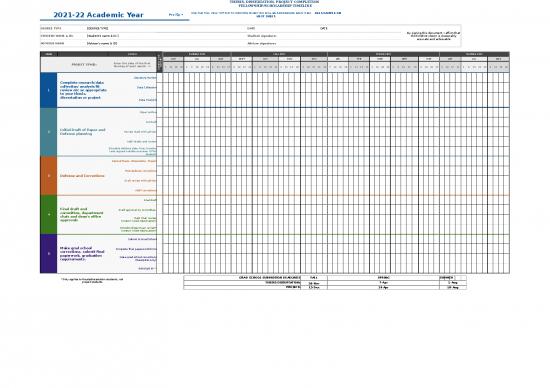Click the purple stage 5 number block

tap(48, 254)
